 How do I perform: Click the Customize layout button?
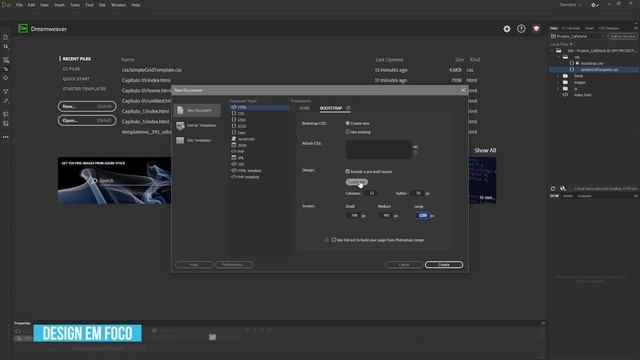[x=357, y=182]
